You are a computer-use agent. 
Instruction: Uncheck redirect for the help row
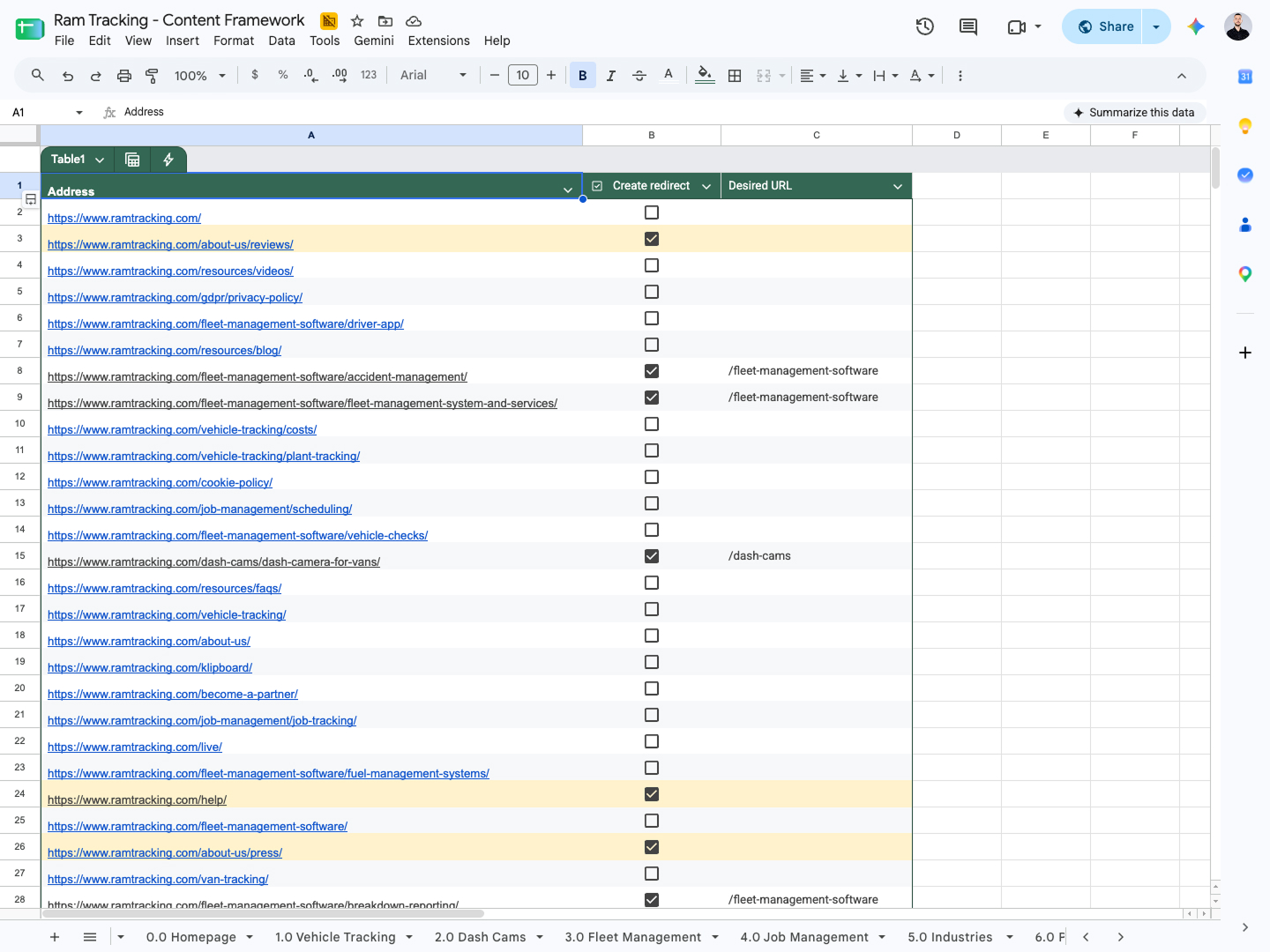click(x=652, y=794)
